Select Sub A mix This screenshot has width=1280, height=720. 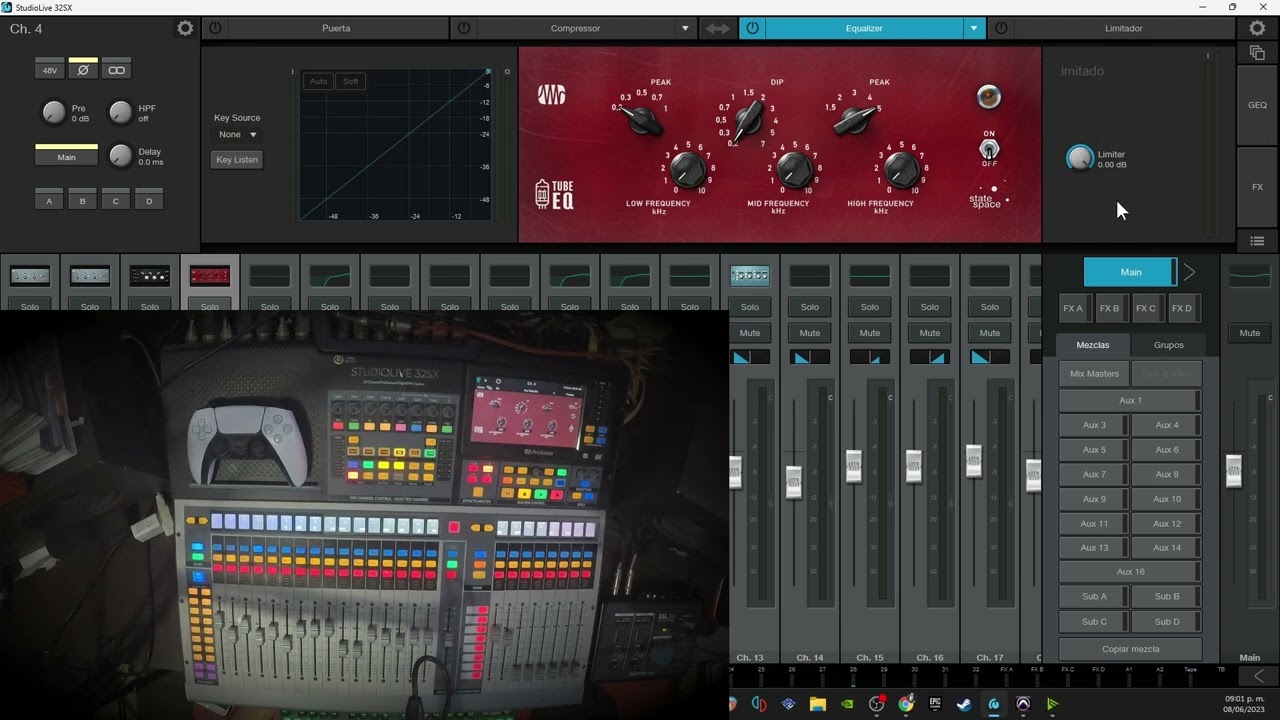point(1094,597)
